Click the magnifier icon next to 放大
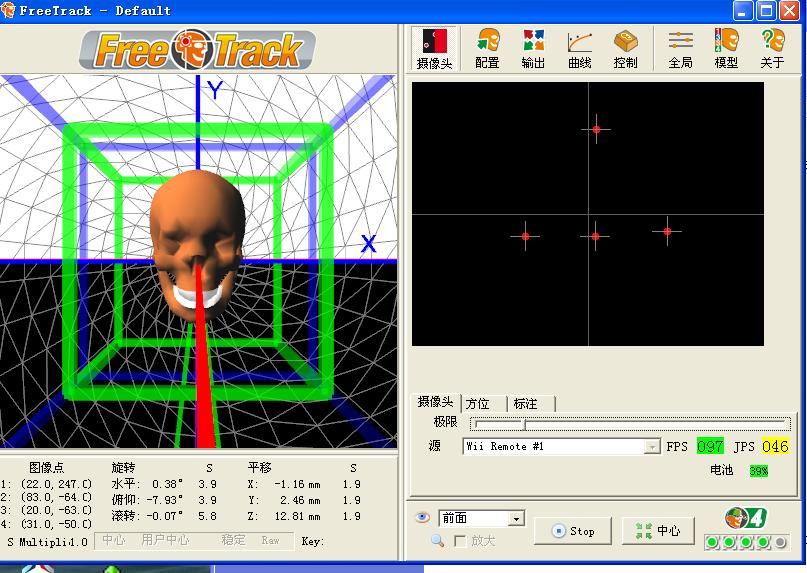Viewport: 807px width, 573px height. tap(437, 541)
